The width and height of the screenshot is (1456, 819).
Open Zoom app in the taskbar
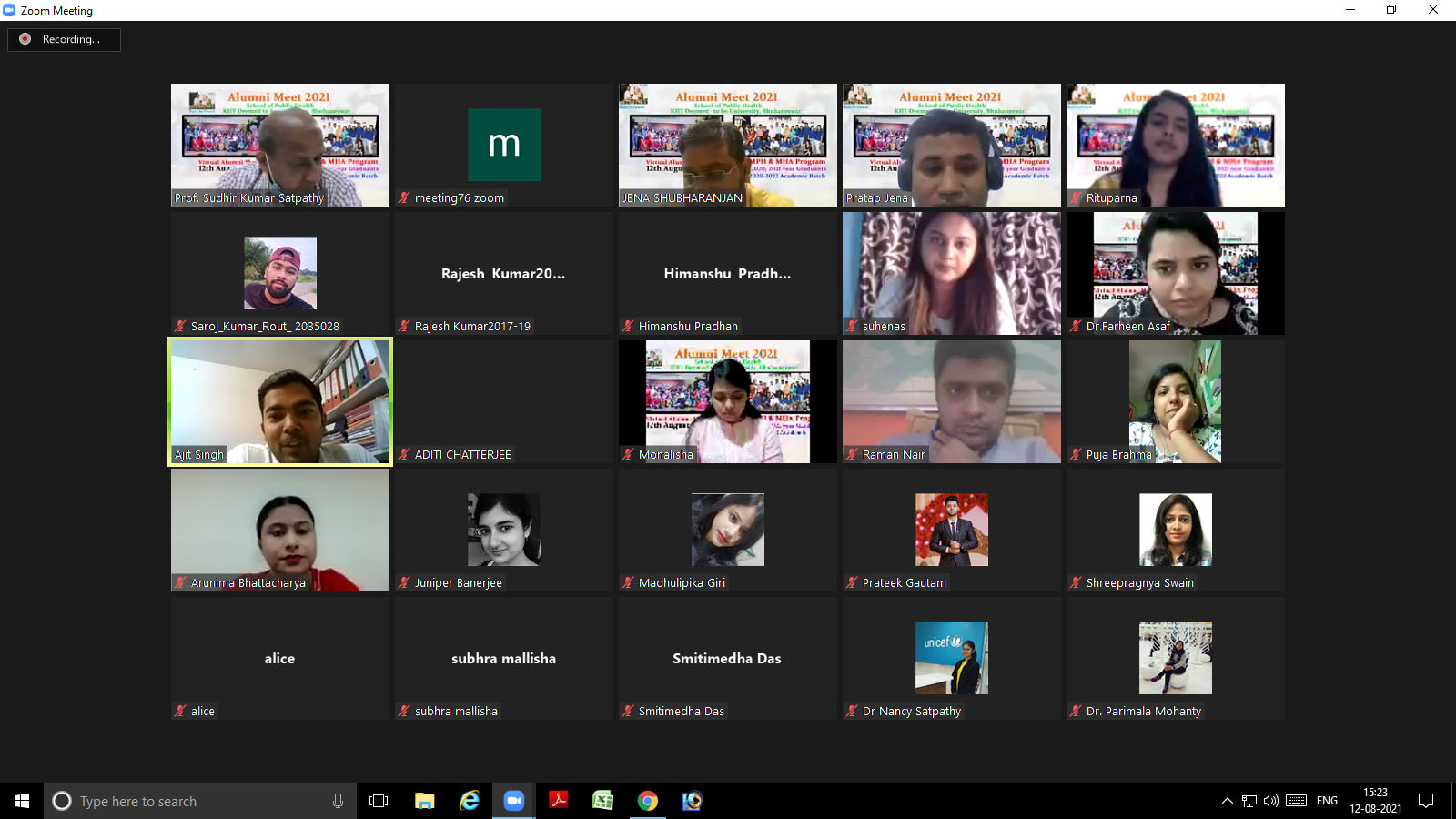pyautogui.click(x=514, y=801)
